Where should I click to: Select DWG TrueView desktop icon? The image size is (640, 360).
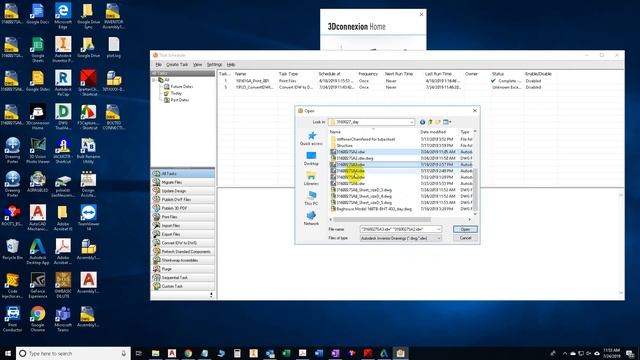click(x=62, y=117)
